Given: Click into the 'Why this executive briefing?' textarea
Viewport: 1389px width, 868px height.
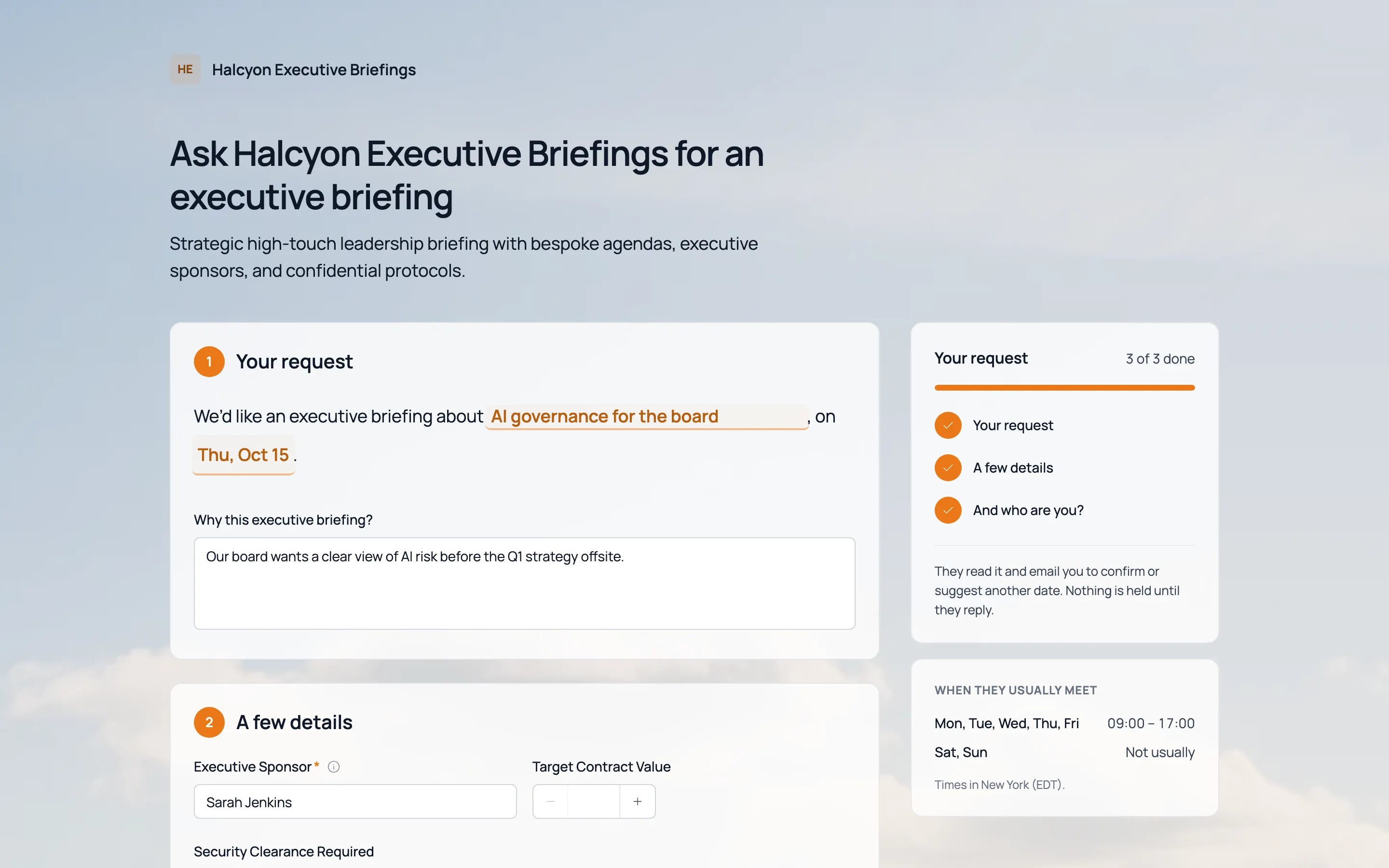Looking at the screenshot, I should (x=524, y=583).
